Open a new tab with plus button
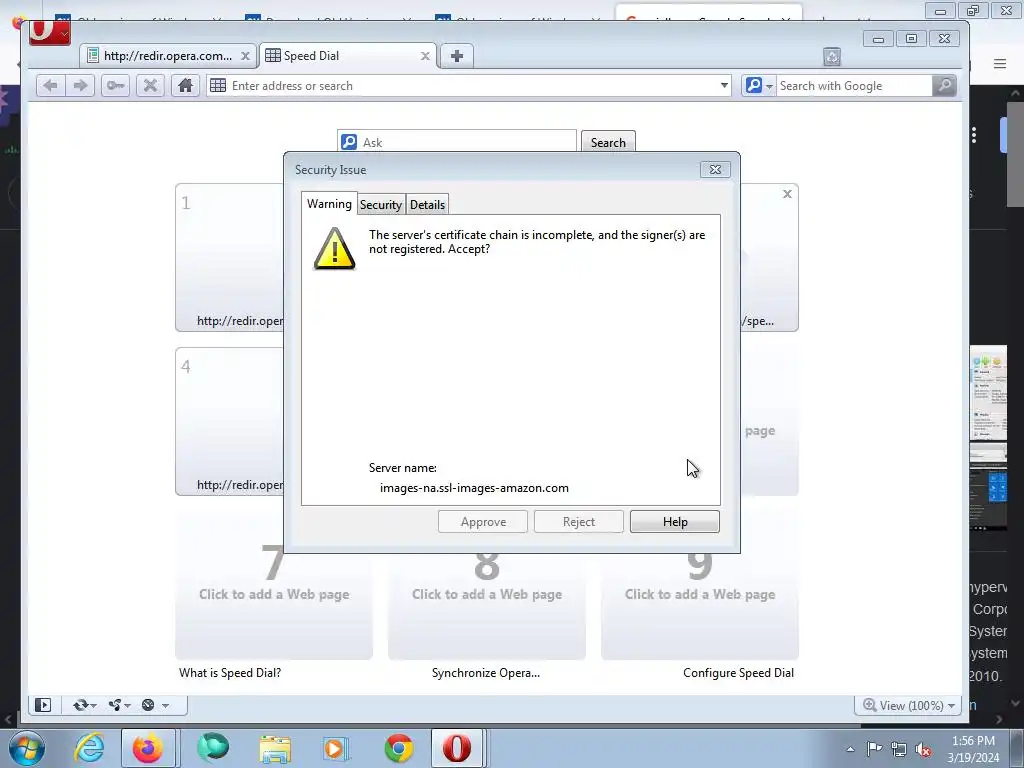The image size is (1024, 768). pyautogui.click(x=457, y=56)
